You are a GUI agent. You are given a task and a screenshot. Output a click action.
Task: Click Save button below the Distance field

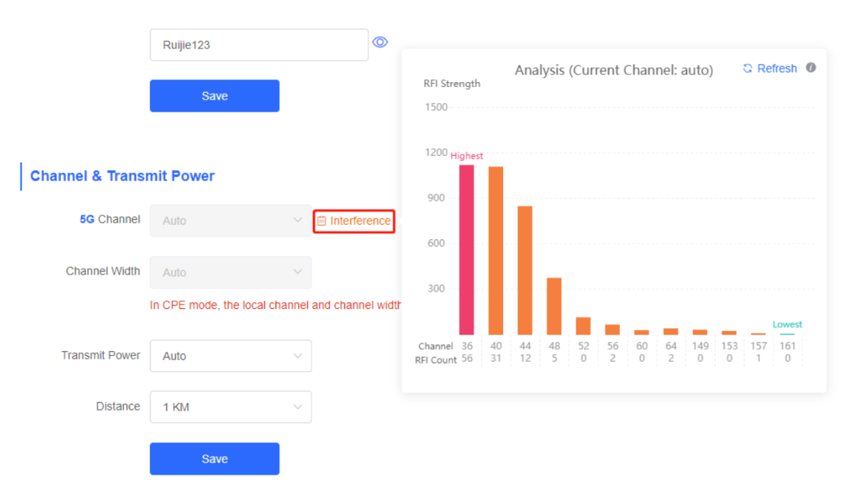coord(215,459)
